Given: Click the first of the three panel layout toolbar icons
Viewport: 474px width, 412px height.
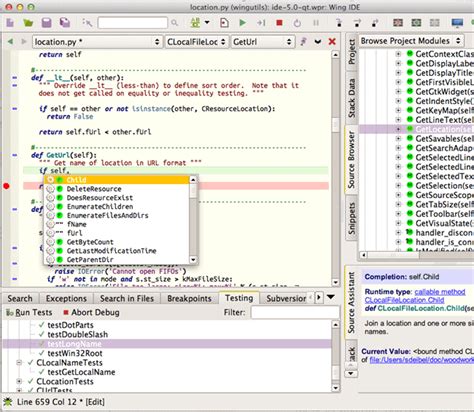Looking at the screenshot, I should (398, 23).
